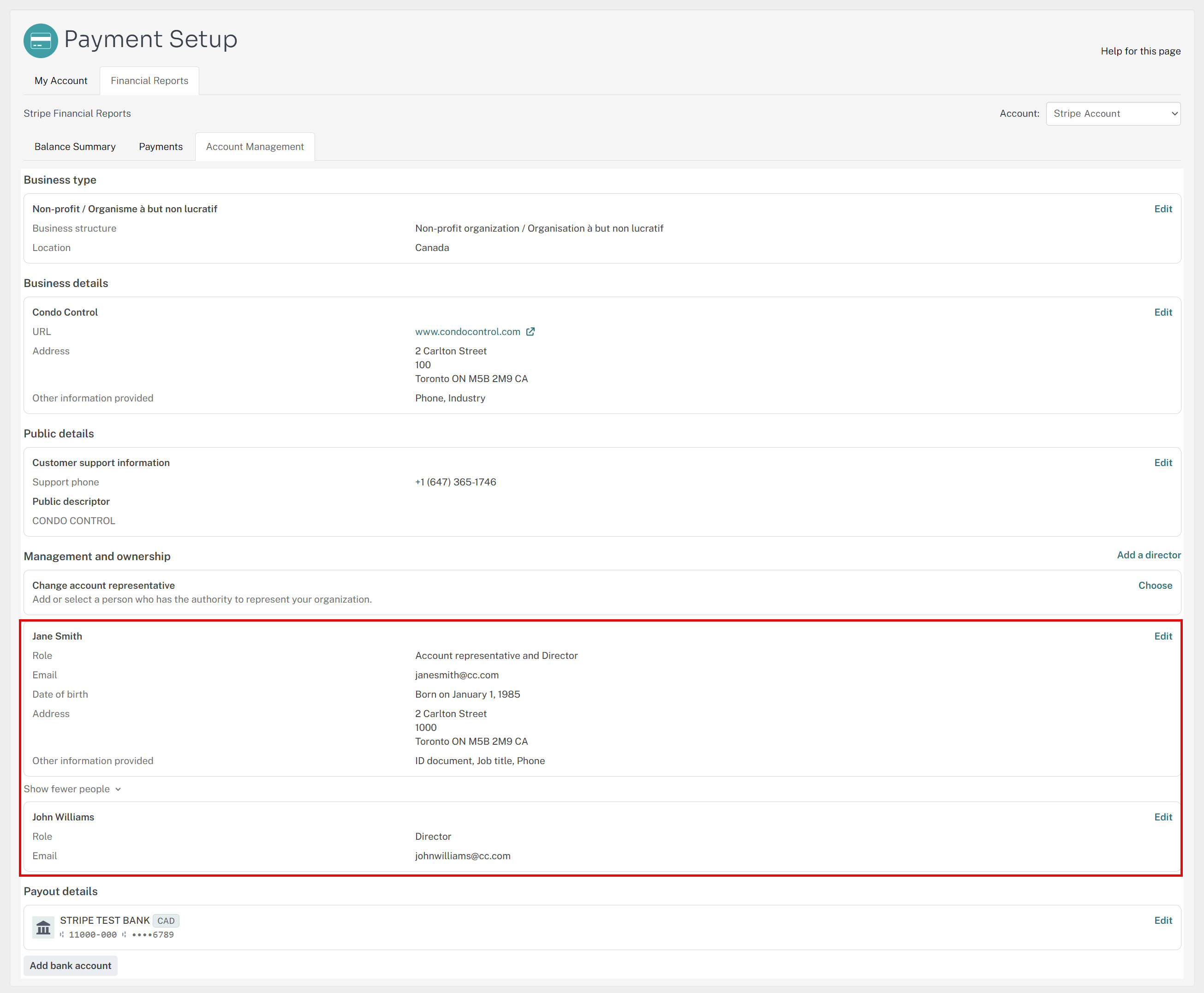1204x993 pixels.
Task: Open www.condocontrol.com link
Action: point(468,332)
